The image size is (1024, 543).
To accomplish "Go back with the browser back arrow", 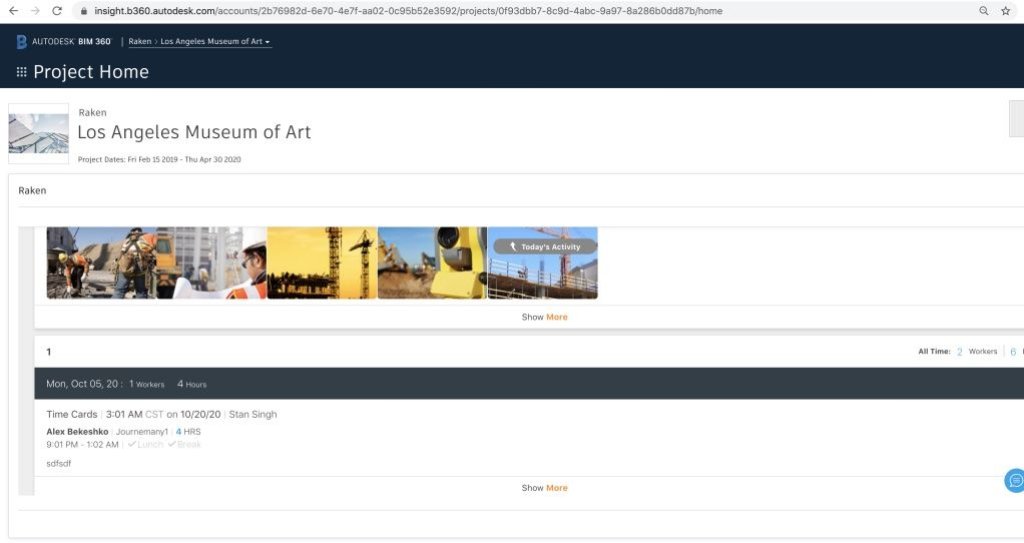I will (x=13, y=11).
